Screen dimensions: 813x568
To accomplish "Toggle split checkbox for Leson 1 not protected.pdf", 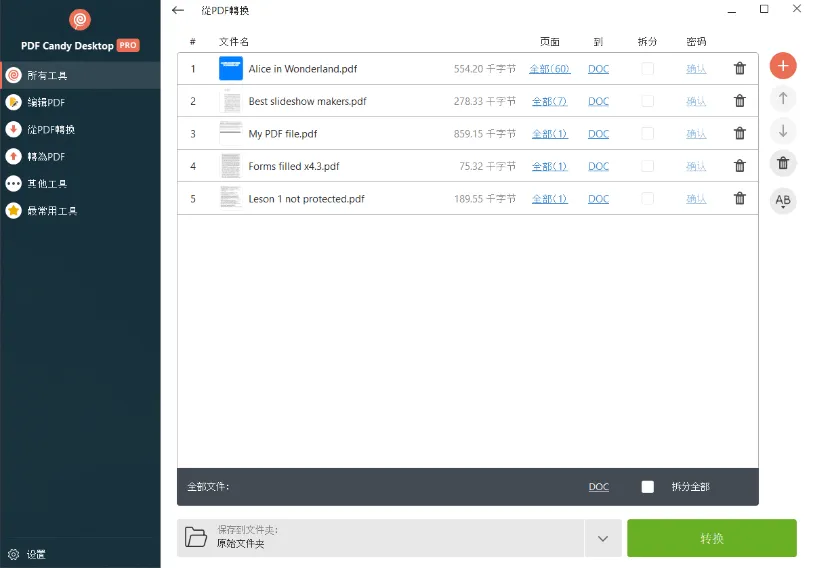I will 648,198.
